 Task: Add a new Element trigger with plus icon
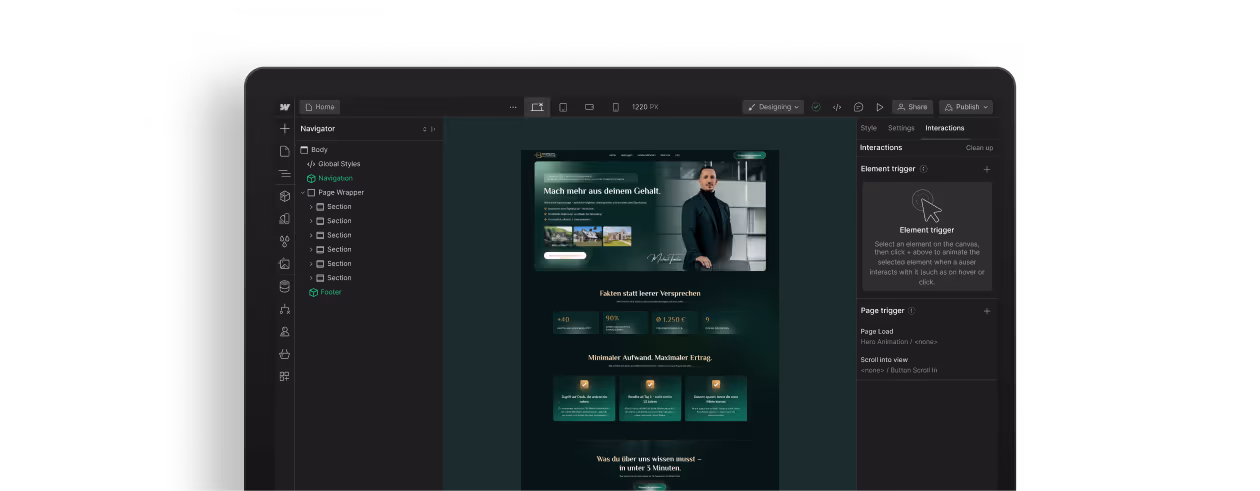pos(987,170)
